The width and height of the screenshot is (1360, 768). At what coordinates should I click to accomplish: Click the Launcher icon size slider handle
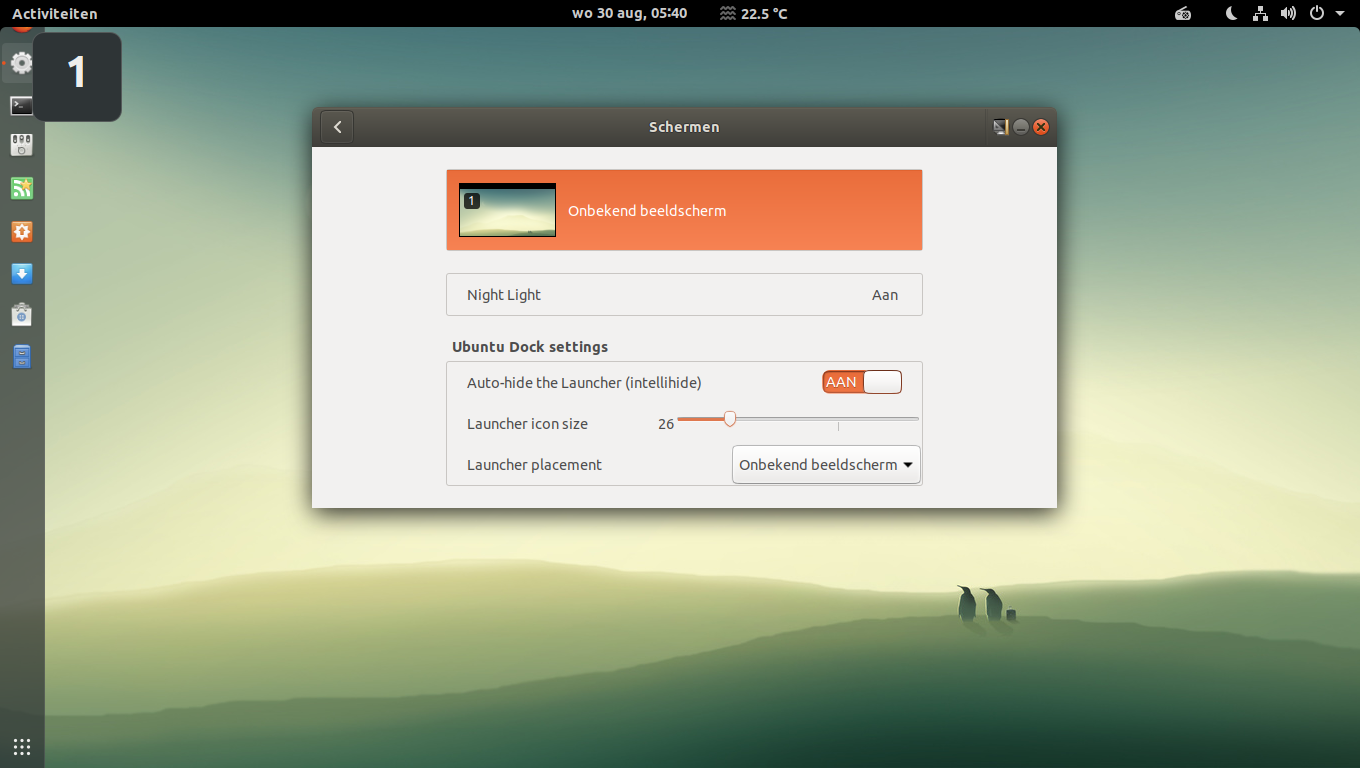pos(730,418)
